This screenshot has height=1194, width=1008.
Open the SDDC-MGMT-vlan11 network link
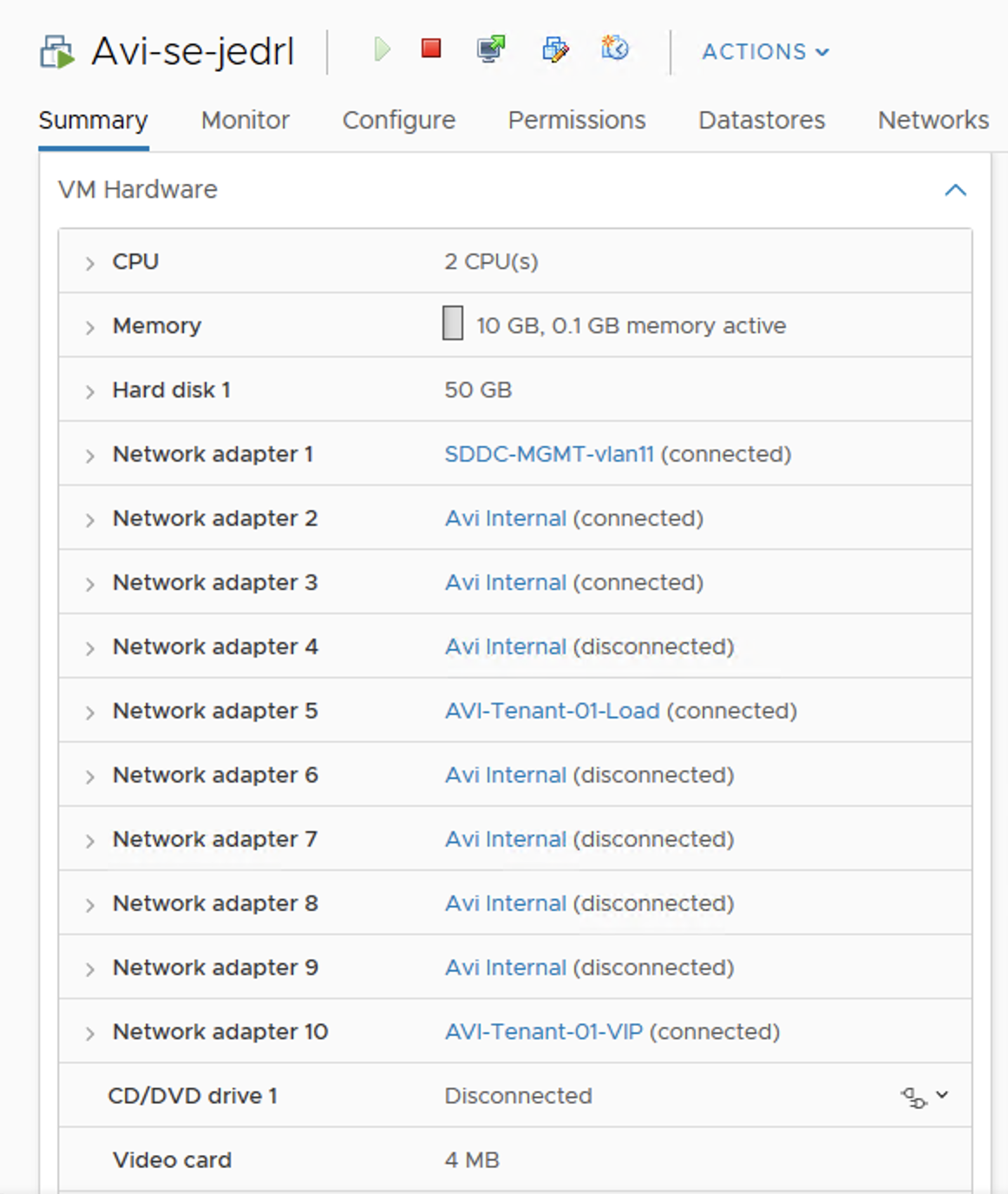click(x=549, y=454)
